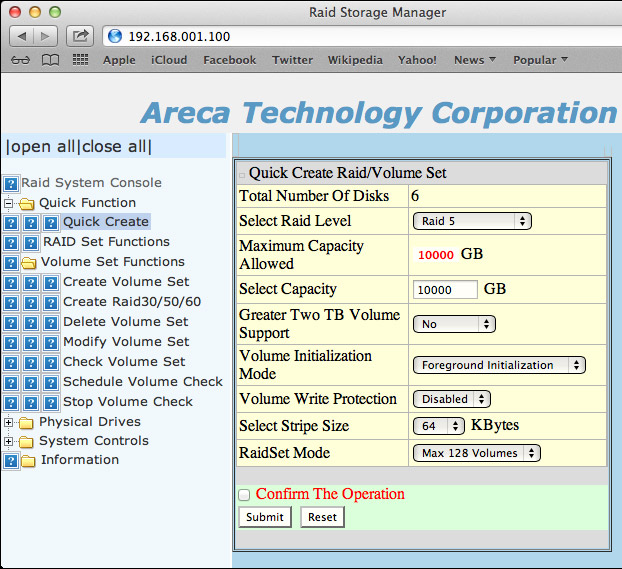The height and width of the screenshot is (569, 622).
Task: Open Create Volume Set
Action: [x=126, y=282]
